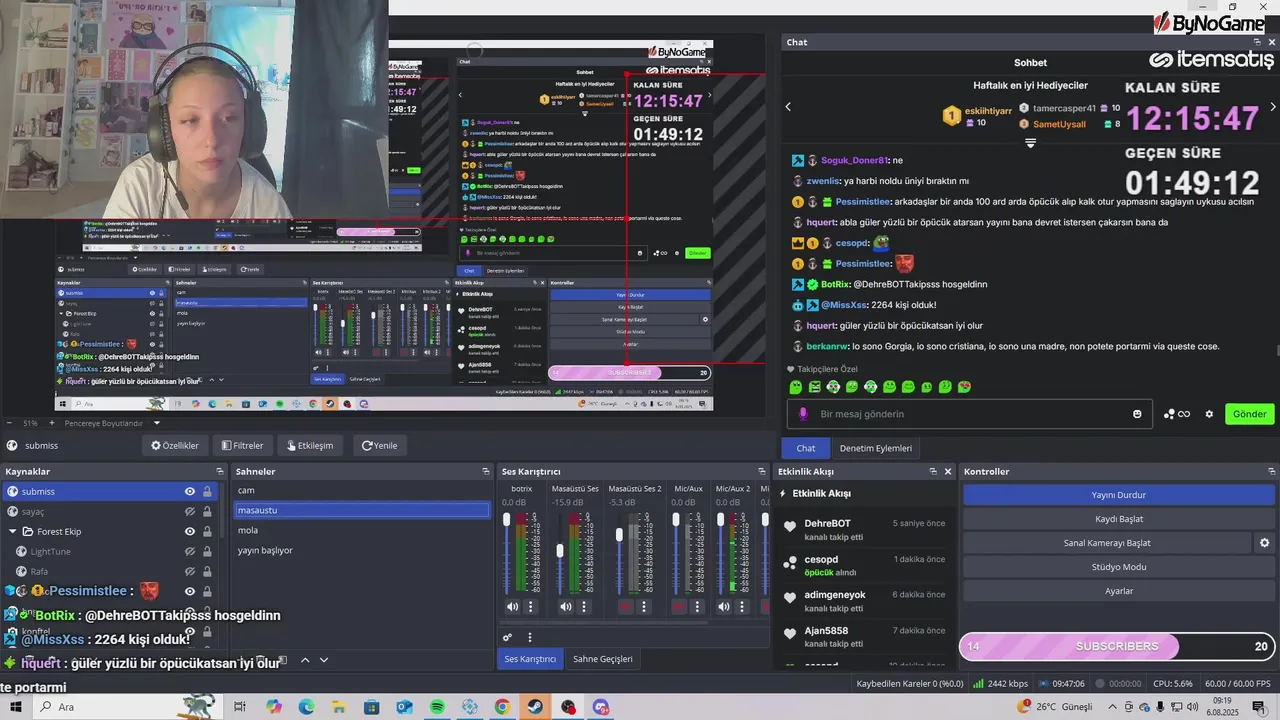The image size is (1280, 720).
Task: Undock the Etkinlik Akışı panel
Action: pyautogui.click(x=932, y=471)
